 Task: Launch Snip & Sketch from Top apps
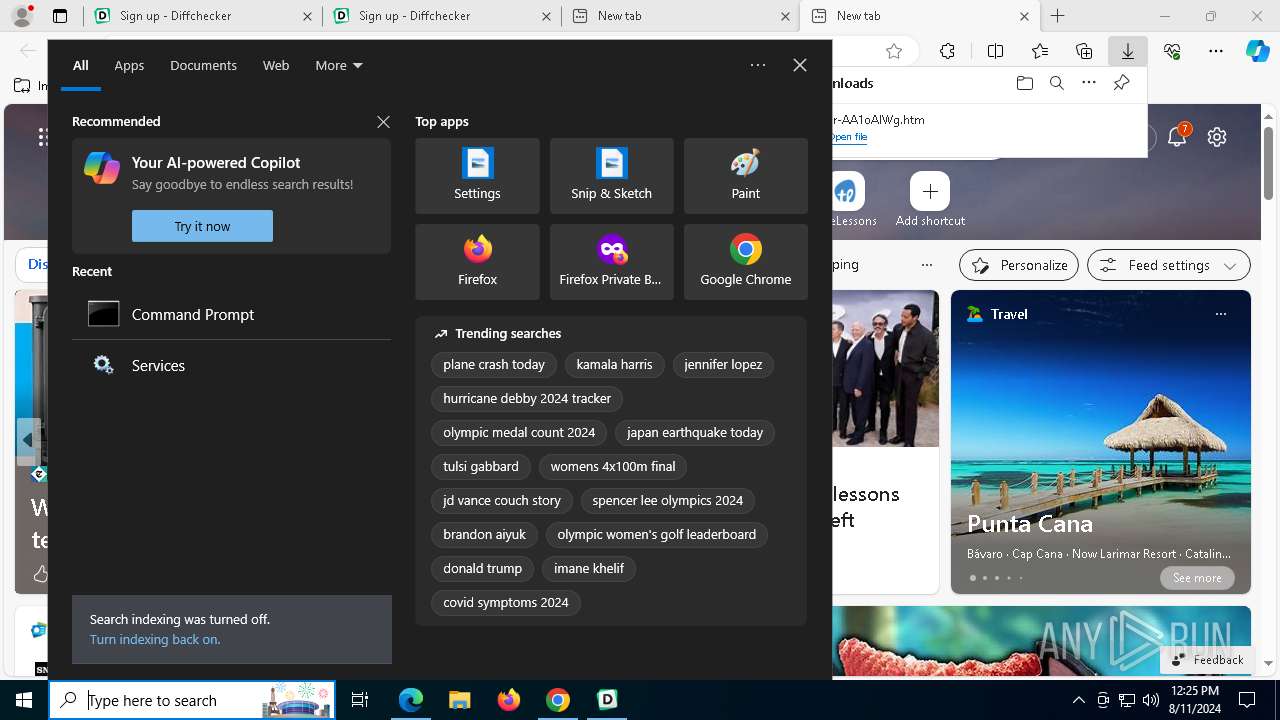[x=611, y=176]
